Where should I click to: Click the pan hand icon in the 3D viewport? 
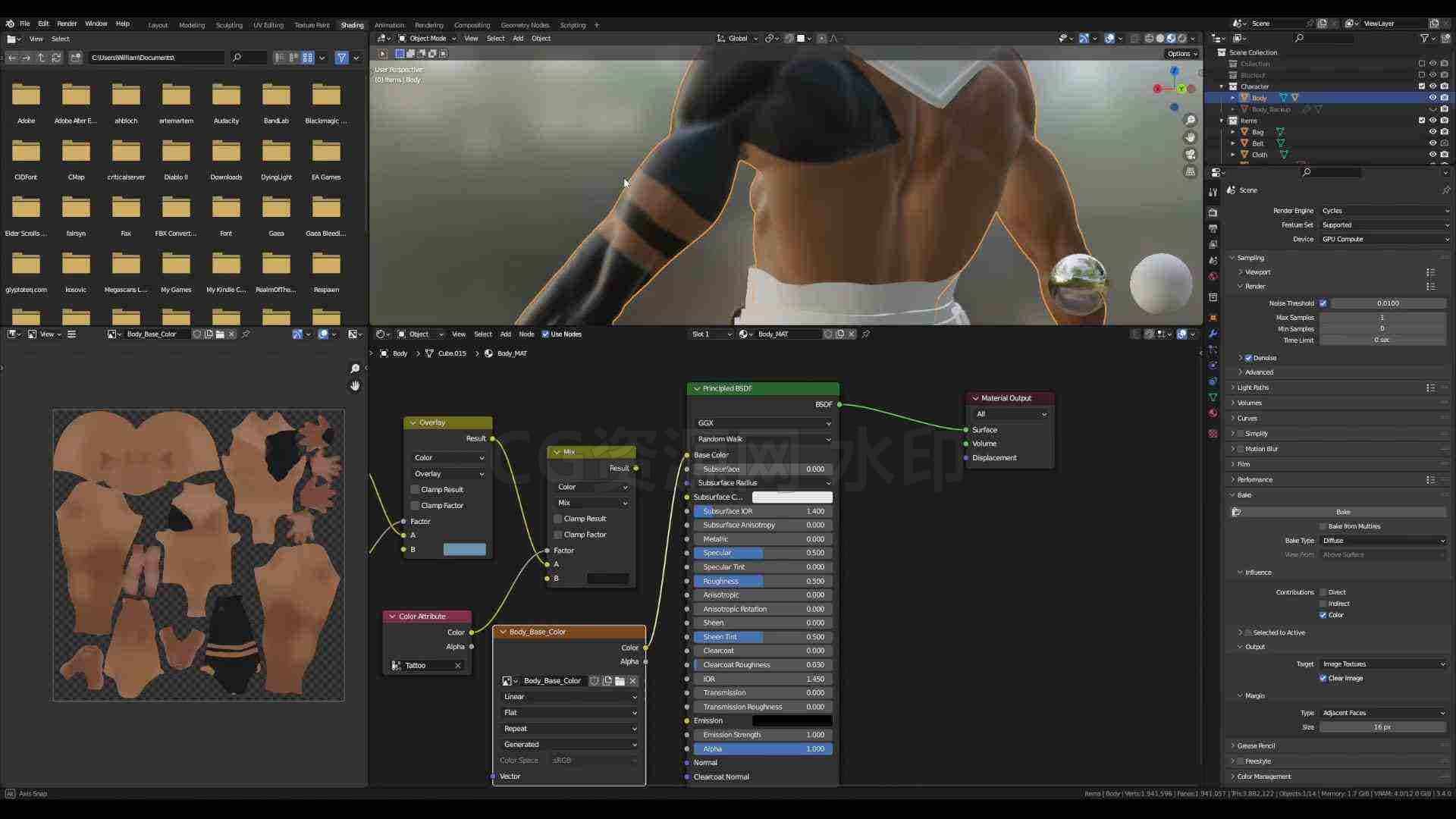coord(1190,137)
